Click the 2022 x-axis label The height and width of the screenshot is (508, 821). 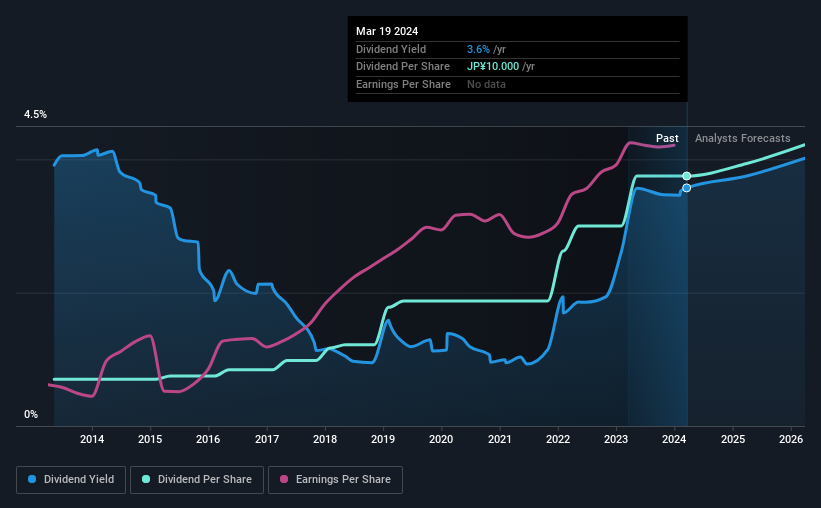pos(558,439)
